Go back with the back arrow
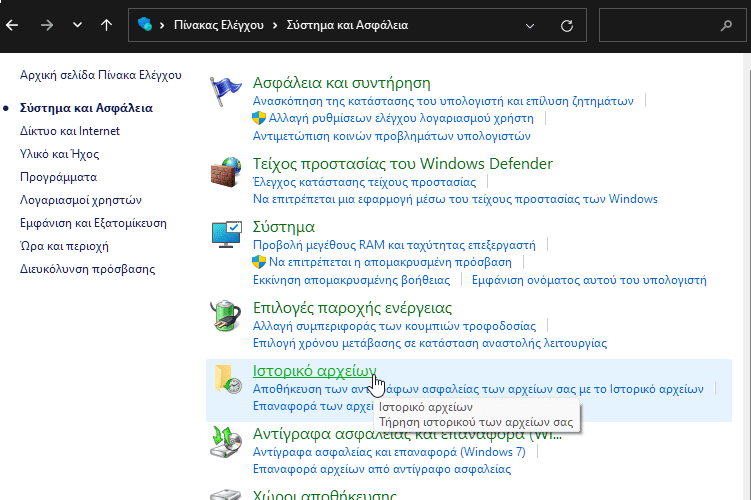 (12, 25)
